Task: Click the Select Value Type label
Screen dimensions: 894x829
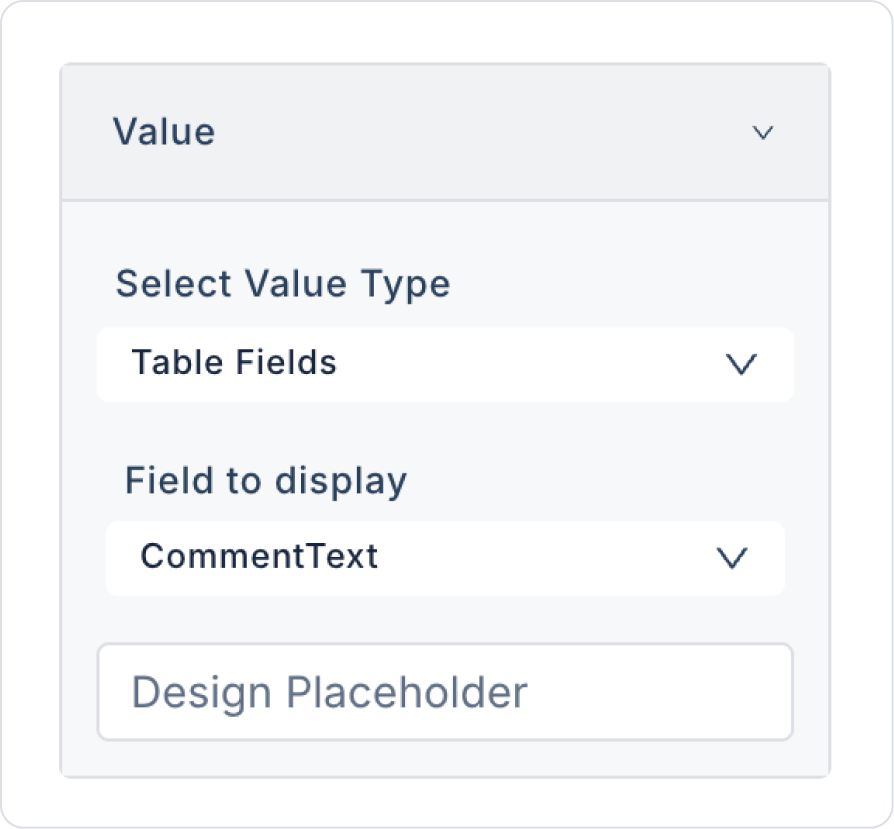Action: [283, 284]
